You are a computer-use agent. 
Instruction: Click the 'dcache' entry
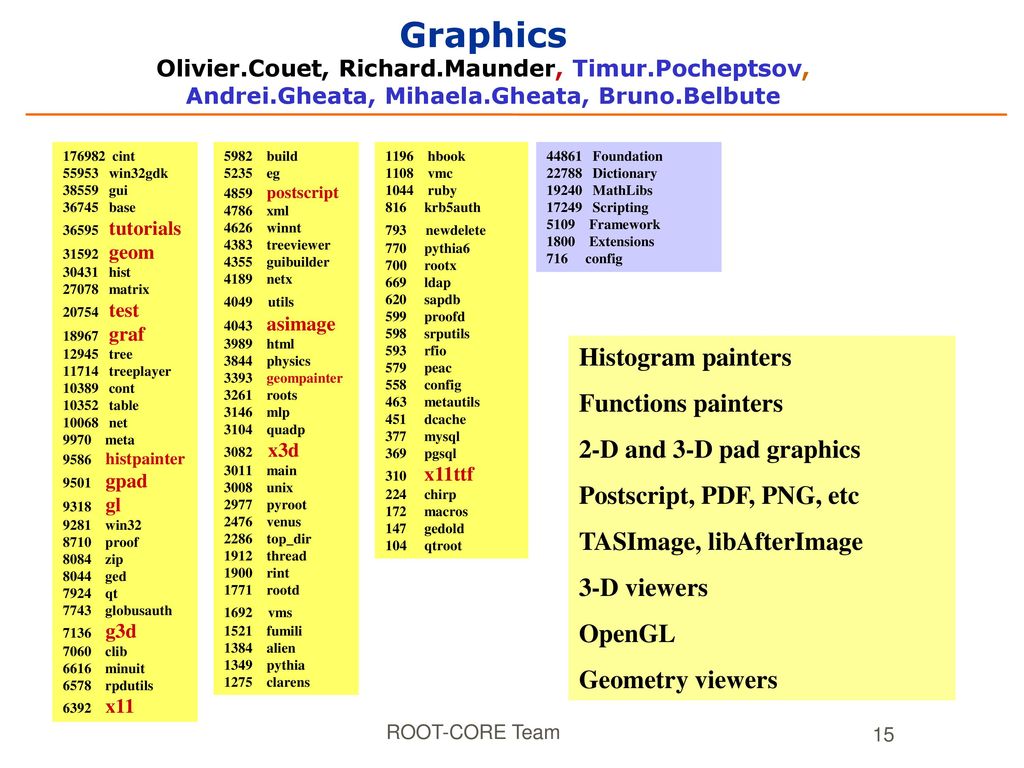click(x=445, y=419)
